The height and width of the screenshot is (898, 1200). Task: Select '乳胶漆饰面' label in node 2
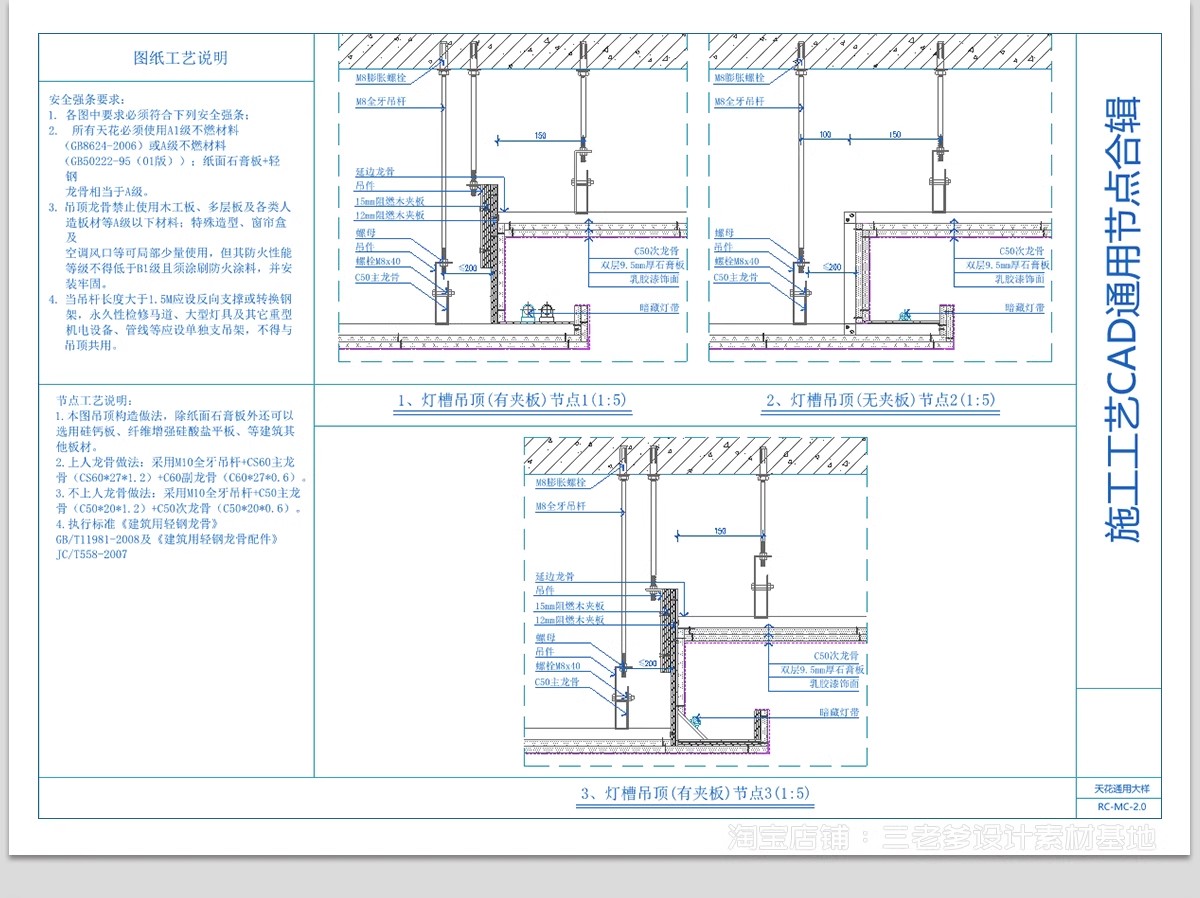click(x=1019, y=278)
